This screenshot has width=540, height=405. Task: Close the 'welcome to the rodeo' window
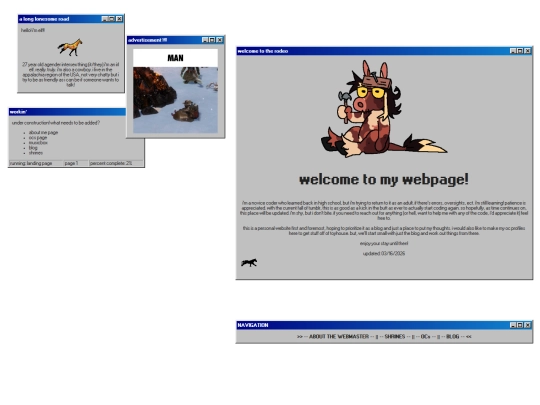point(527,51)
